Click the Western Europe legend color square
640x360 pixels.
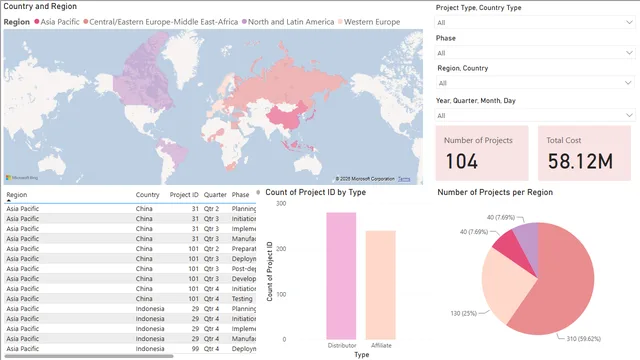pos(340,22)
